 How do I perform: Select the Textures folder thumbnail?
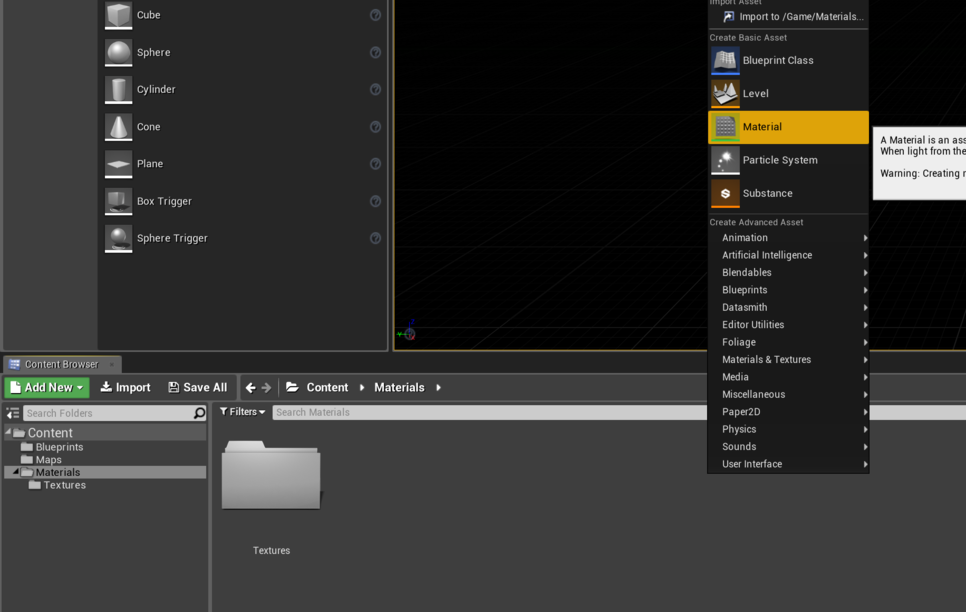271,475
